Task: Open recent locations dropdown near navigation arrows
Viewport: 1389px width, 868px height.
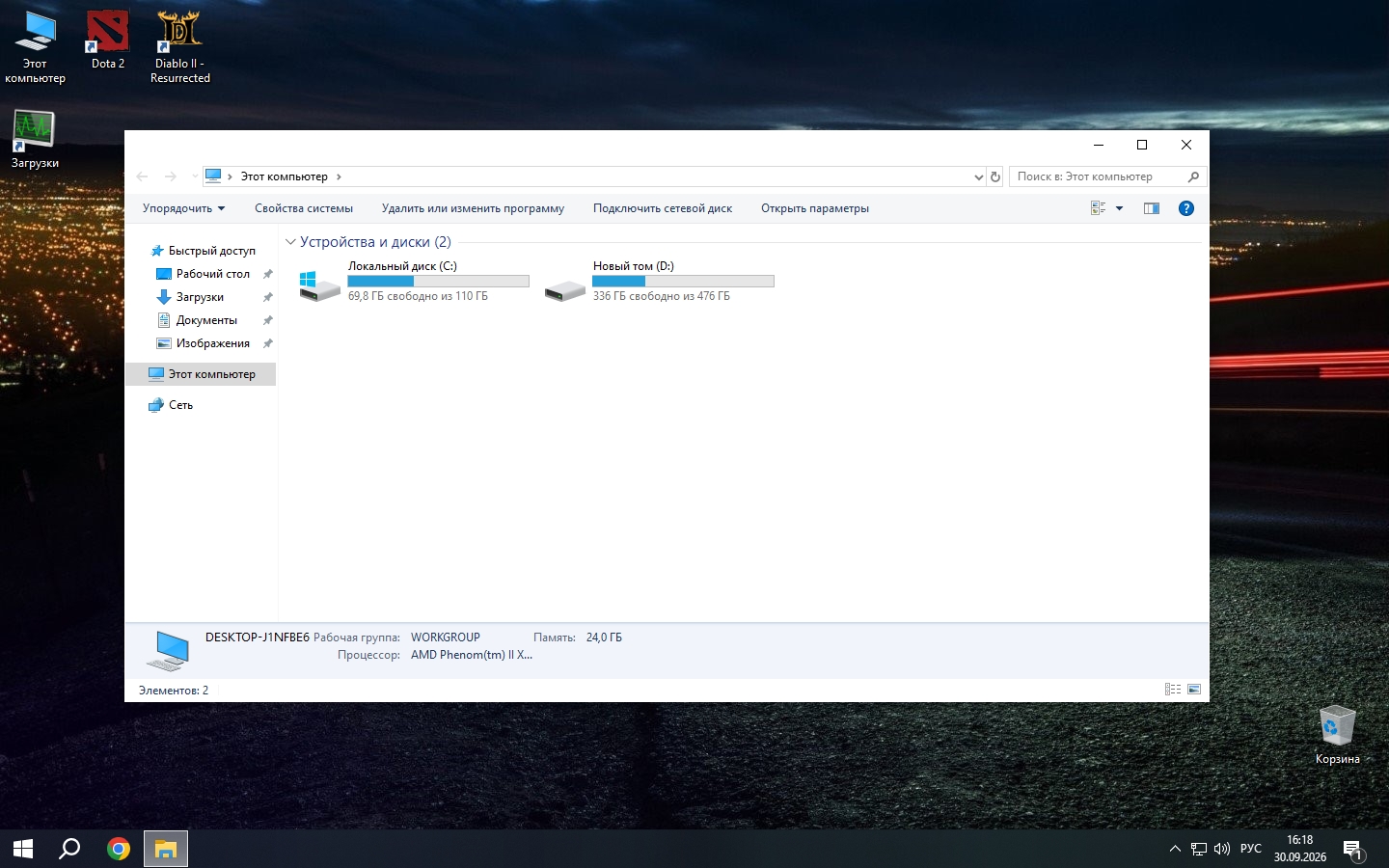Action: [194, 176]
